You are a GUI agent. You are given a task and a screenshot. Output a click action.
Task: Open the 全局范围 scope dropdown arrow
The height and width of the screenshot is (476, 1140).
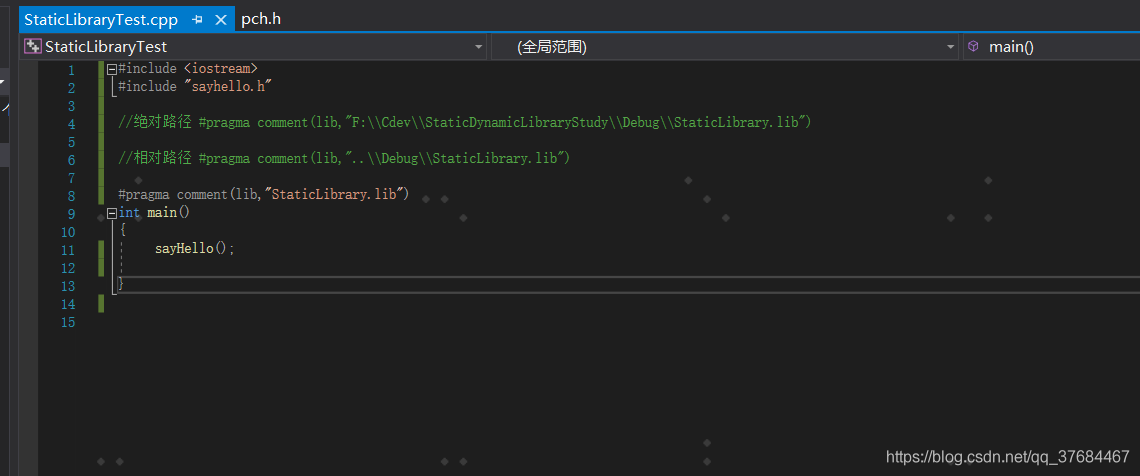[x=951, y=47]
